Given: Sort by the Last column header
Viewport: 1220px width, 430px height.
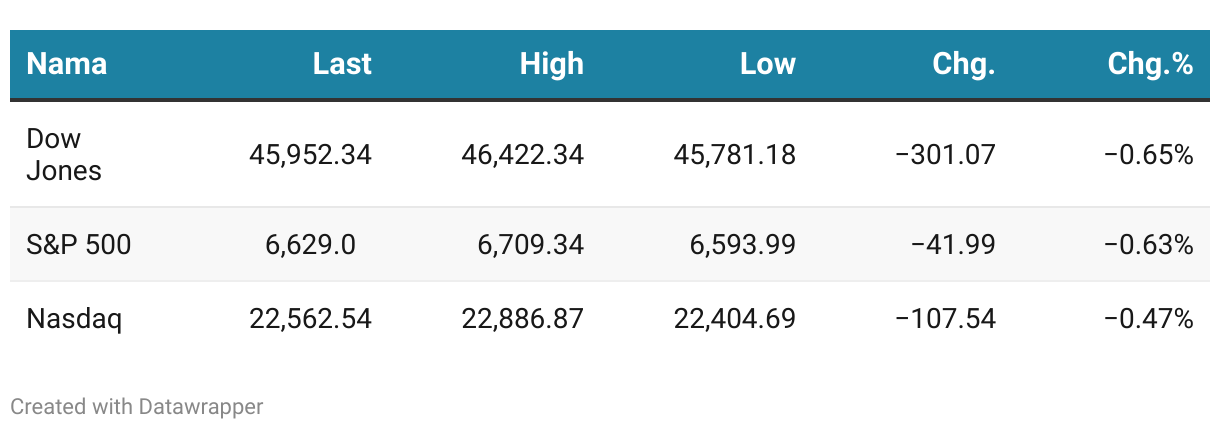Looking at the screenshot, I should [342, 65].
